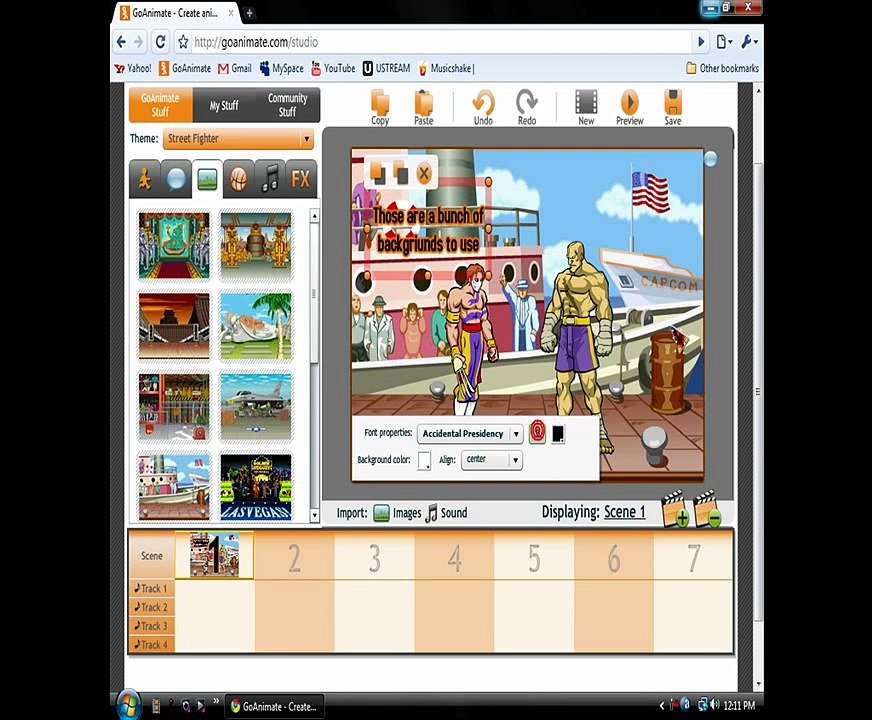Select Scene 1 thumbnail in timeline
Image resolution: width=872 pixels, height=720 pixels.
(x=215, y=555)
